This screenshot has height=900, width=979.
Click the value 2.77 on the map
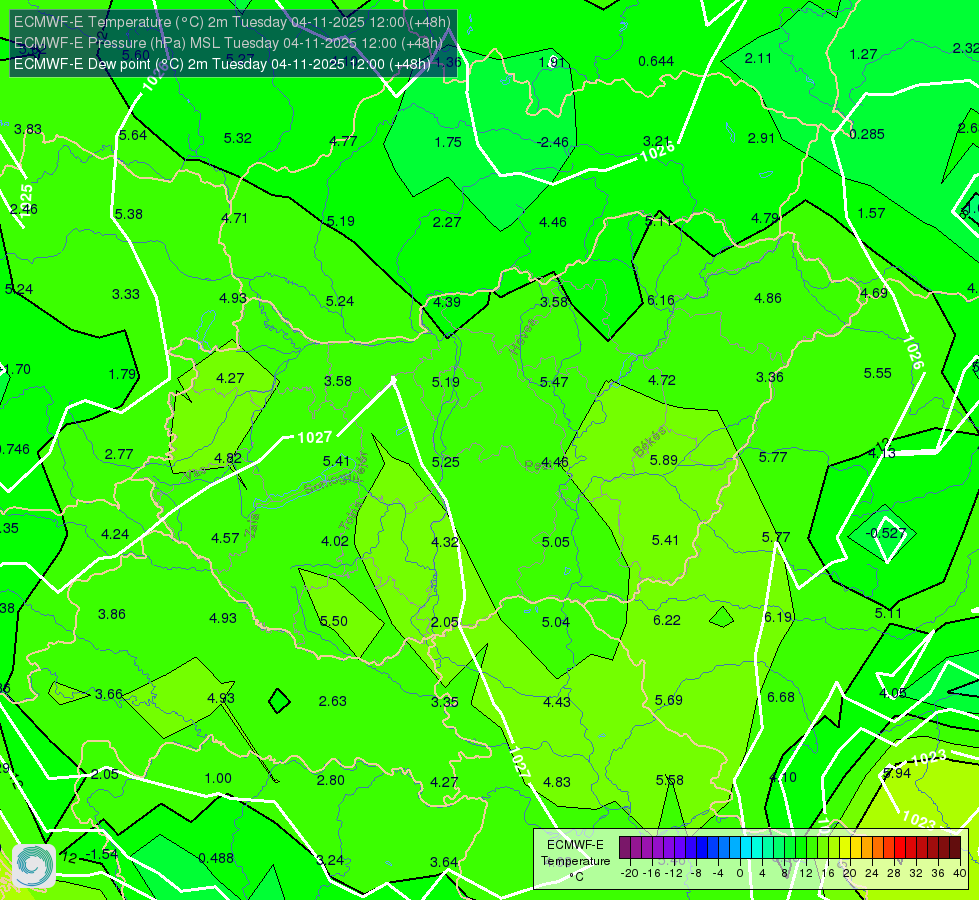[x=119, y=454]
